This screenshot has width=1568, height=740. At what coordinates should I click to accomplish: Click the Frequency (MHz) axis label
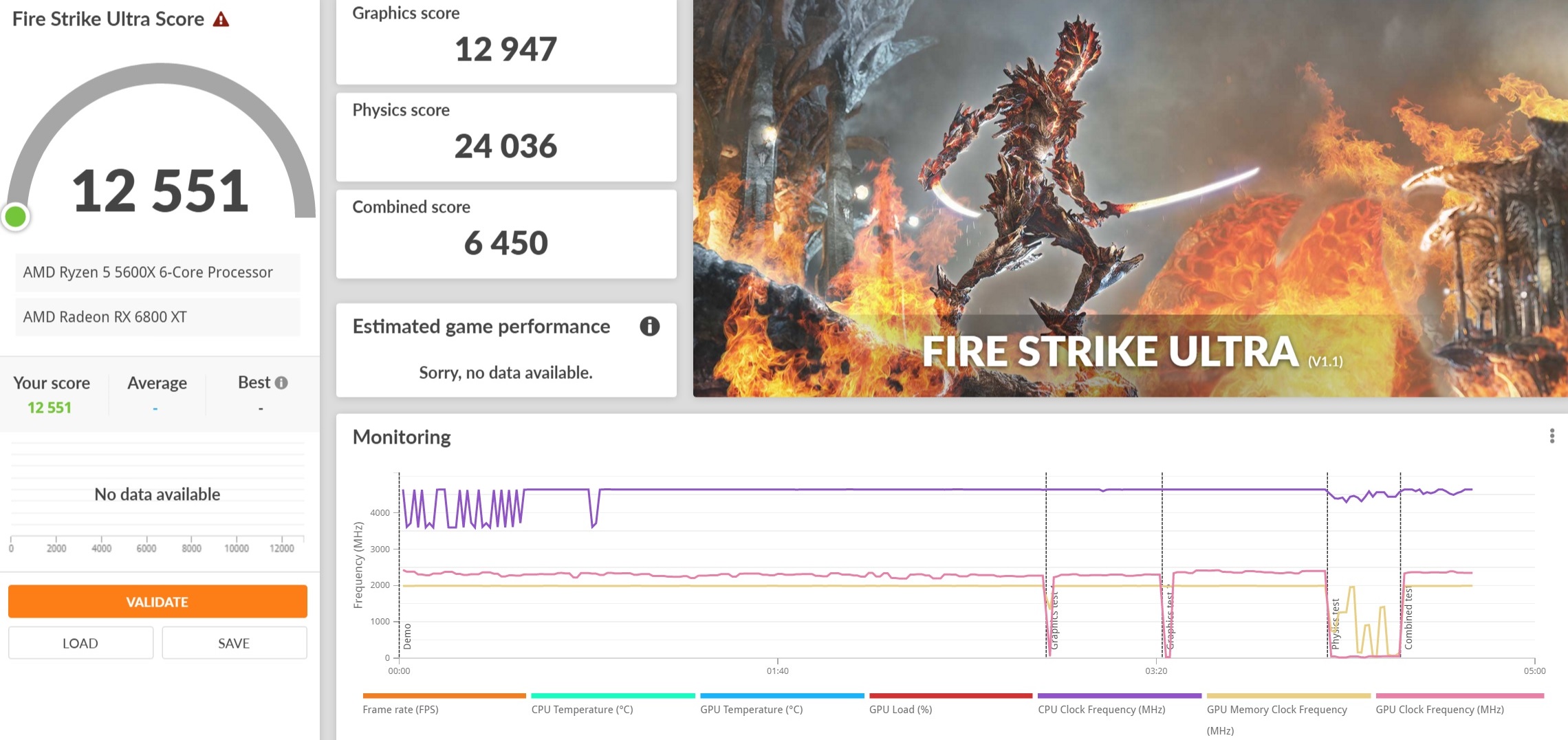pos(358,565)
